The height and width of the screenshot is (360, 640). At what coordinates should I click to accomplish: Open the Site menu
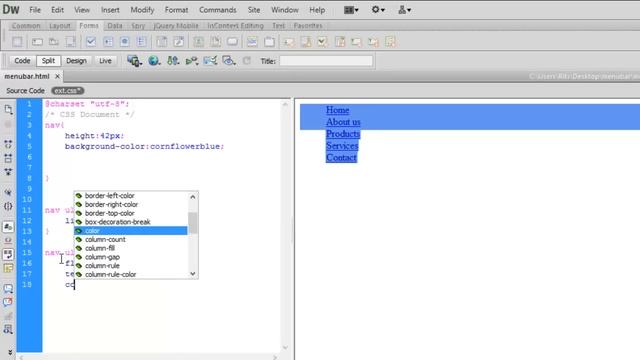click(x=253, y=10)
